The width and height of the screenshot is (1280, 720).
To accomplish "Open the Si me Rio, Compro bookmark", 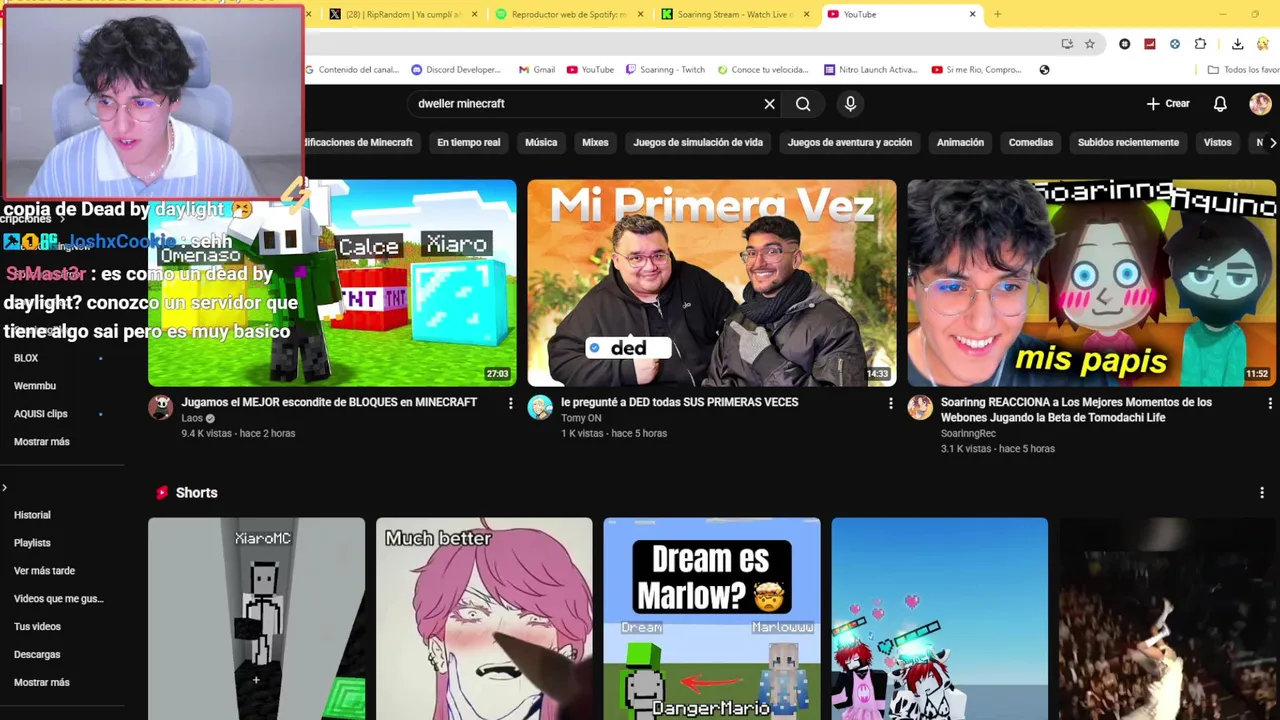I will pyautogui.click(x=977, y=70).
